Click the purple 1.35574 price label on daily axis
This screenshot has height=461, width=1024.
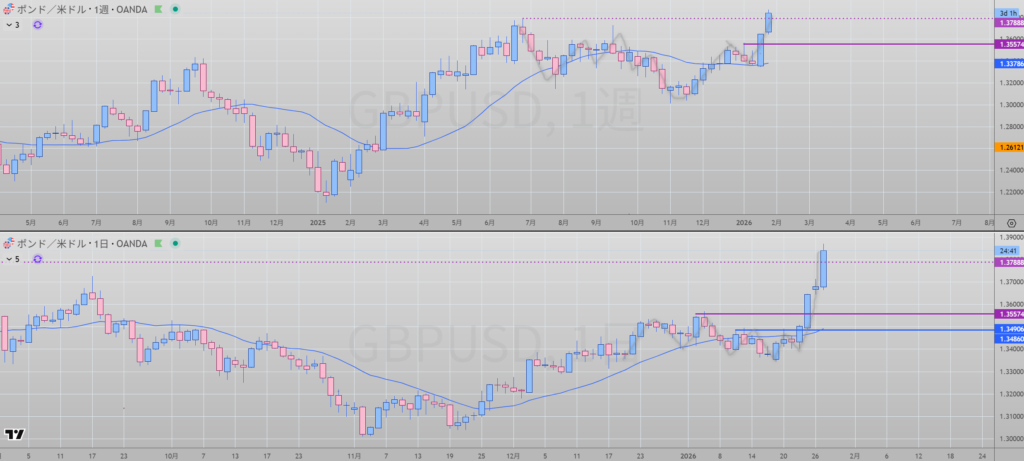pyautogui.click(x=1008, y=314)
